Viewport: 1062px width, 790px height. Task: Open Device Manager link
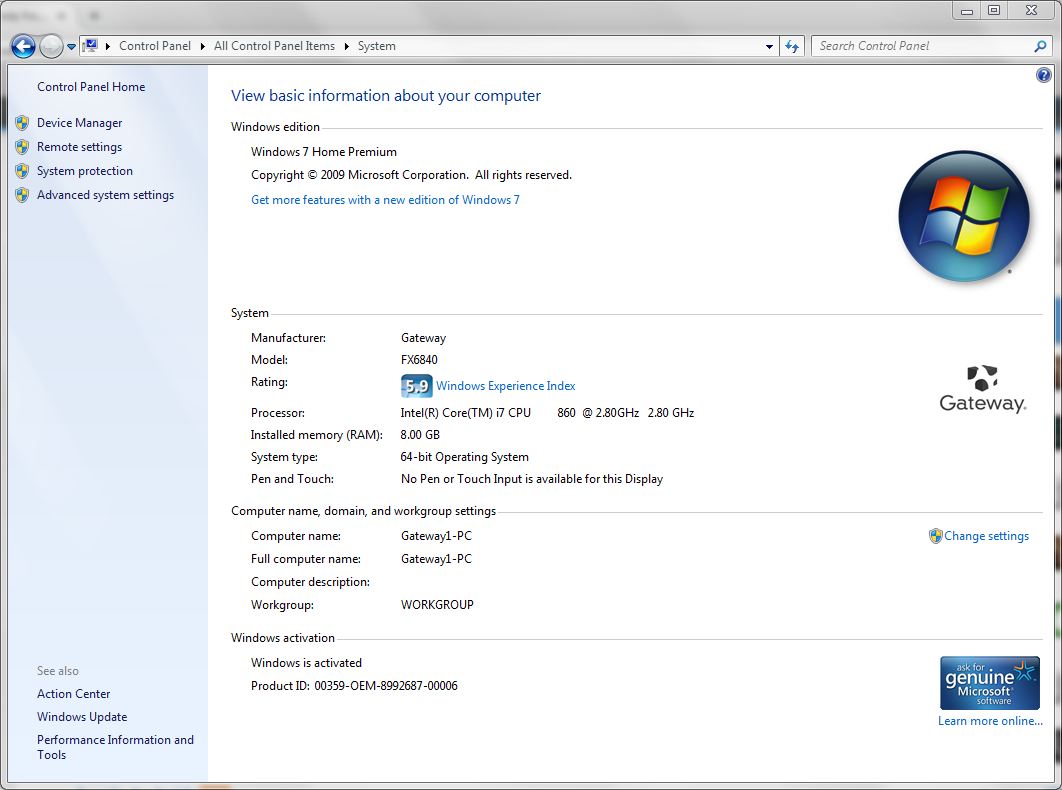79,123
